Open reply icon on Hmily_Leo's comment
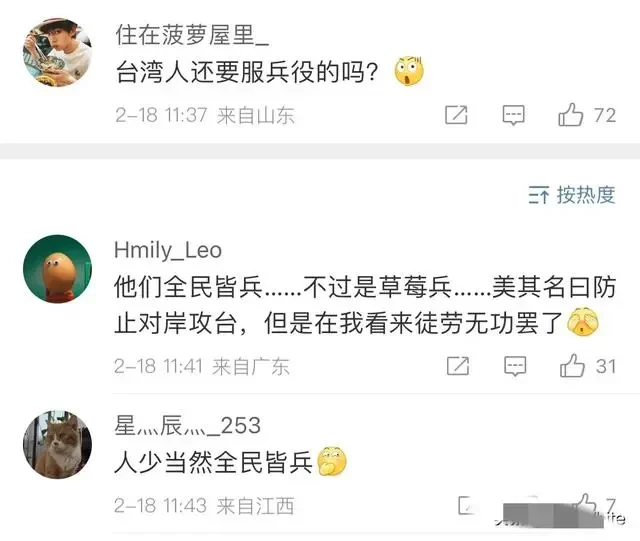 coord(515,366)
